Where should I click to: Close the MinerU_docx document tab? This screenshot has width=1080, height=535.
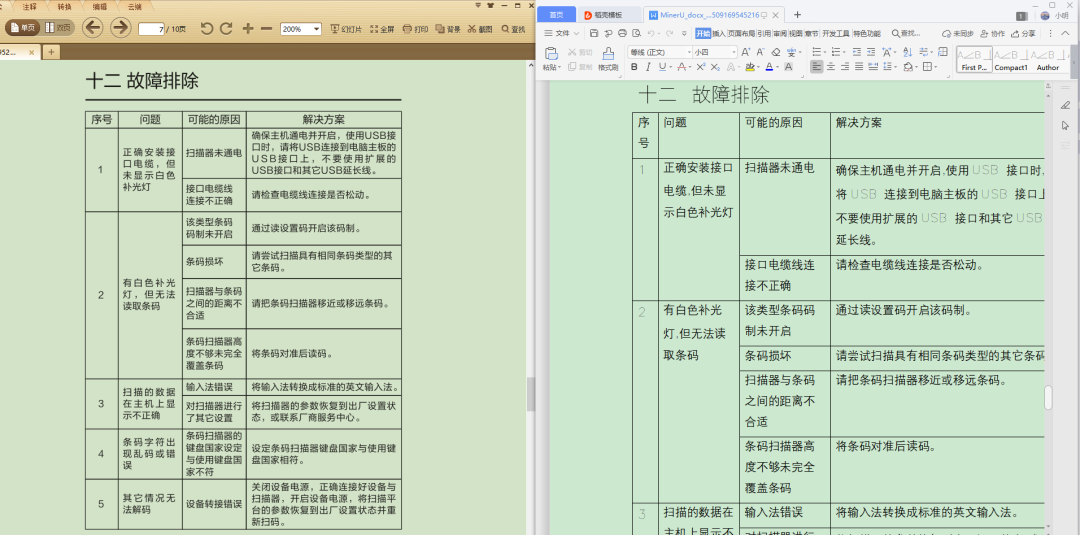pos(775,14)
